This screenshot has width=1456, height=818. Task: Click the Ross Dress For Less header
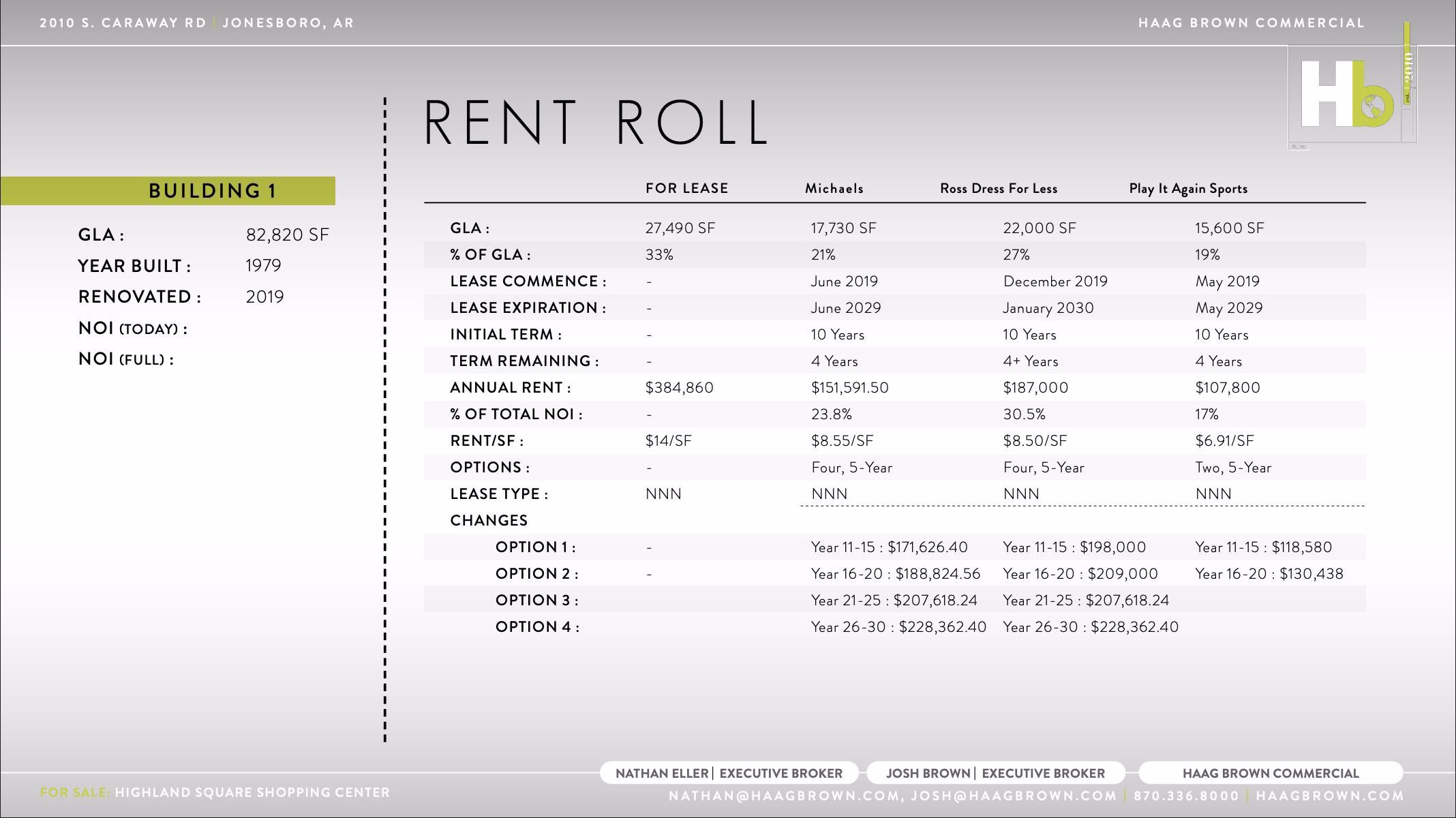pyautogui.click(x=999, y=188)
